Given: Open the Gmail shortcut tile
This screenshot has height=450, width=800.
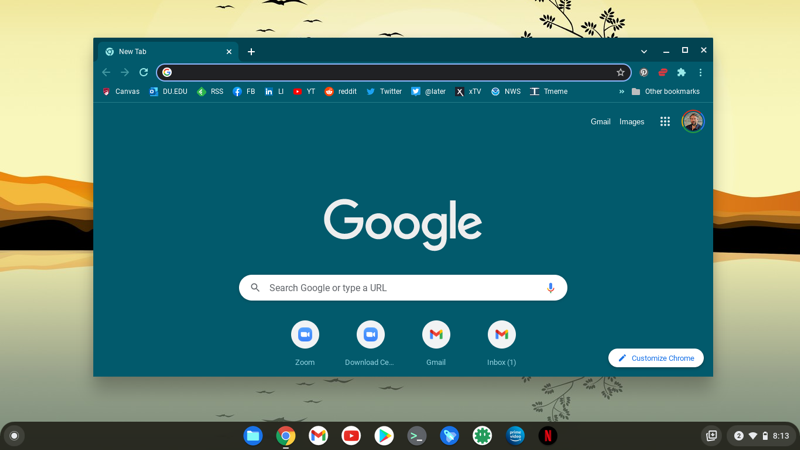Looking at the screenshot, I should (436, 343).
